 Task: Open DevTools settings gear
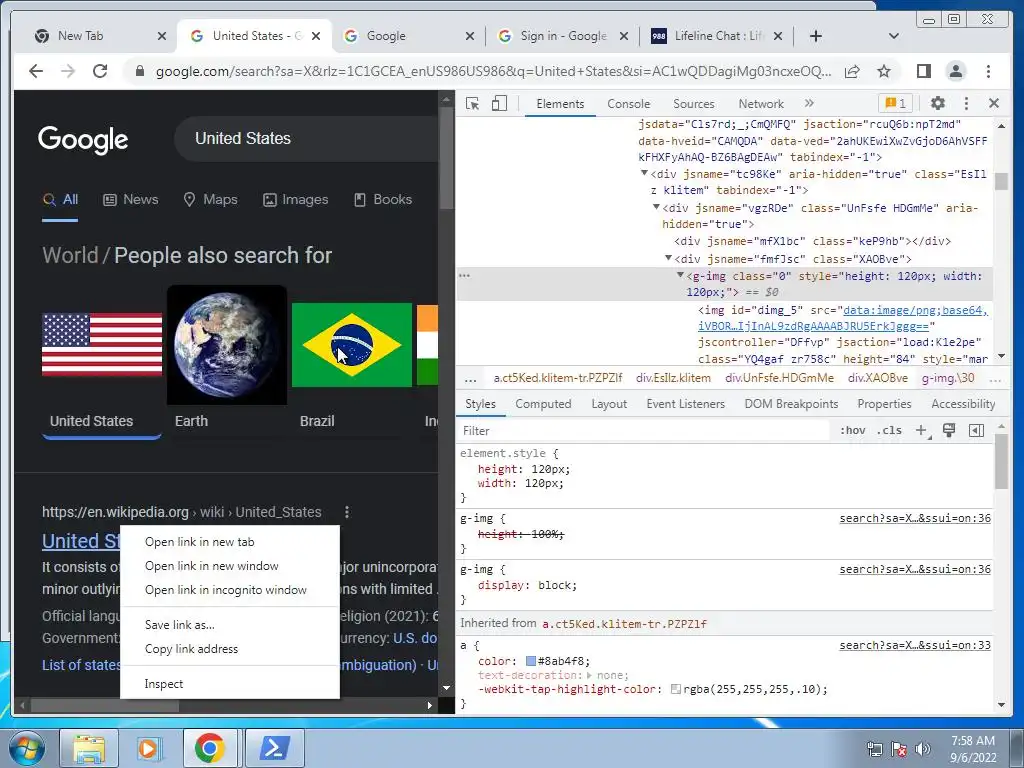(x=938, y=103)
